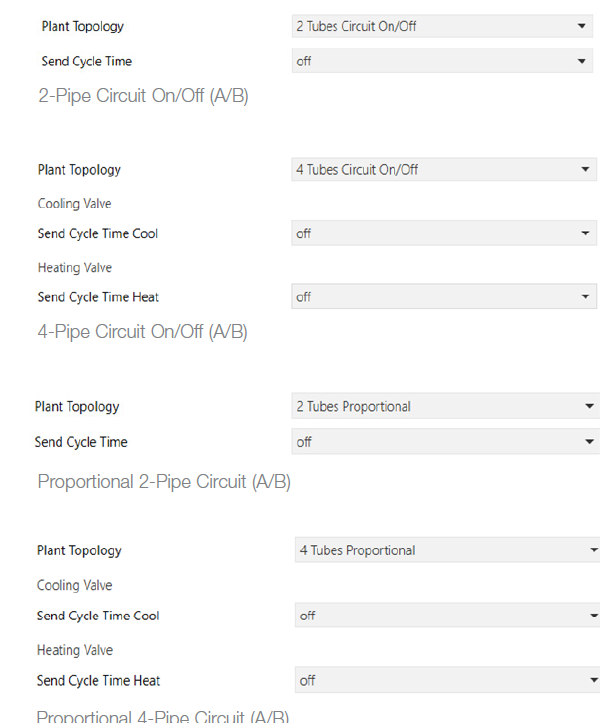Image resolution: width=600 pixels, height=723 pixels.
Task: Click Plant Topology label beside 2 Tubes Circuit On/Off
Action: [x=83, y=27]
